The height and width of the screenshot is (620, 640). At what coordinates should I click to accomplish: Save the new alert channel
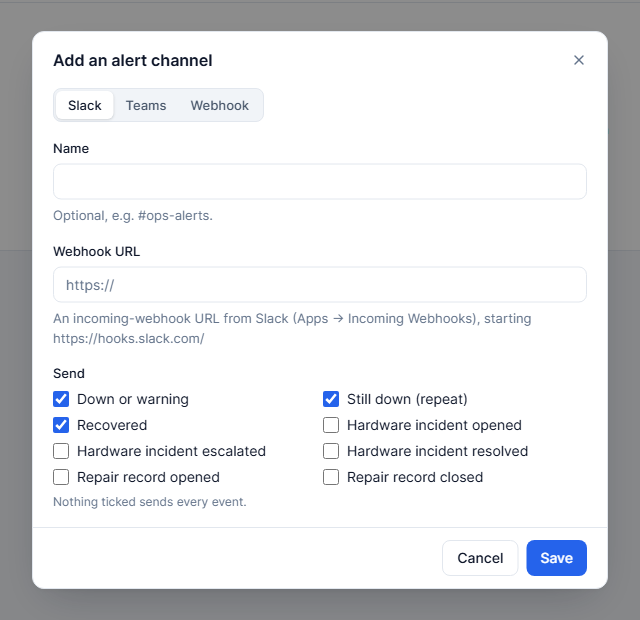[556, 558]
